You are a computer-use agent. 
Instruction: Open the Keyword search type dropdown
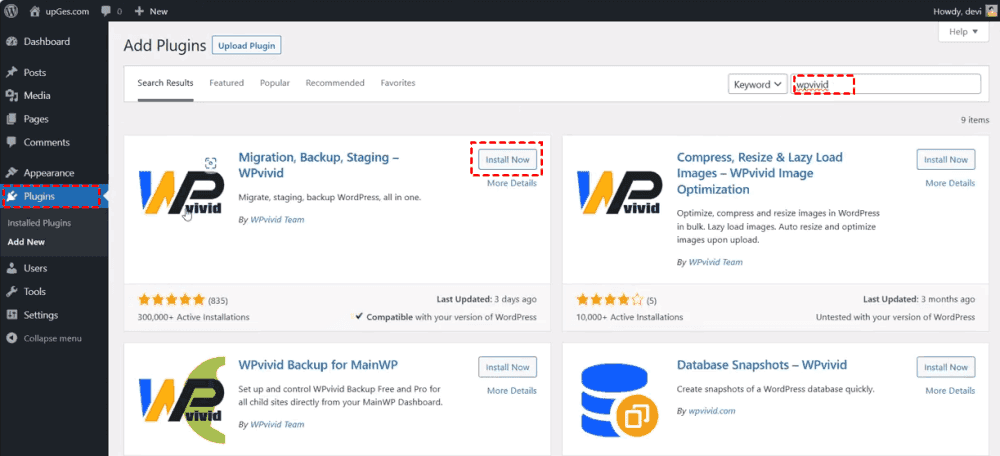point(758,84)
